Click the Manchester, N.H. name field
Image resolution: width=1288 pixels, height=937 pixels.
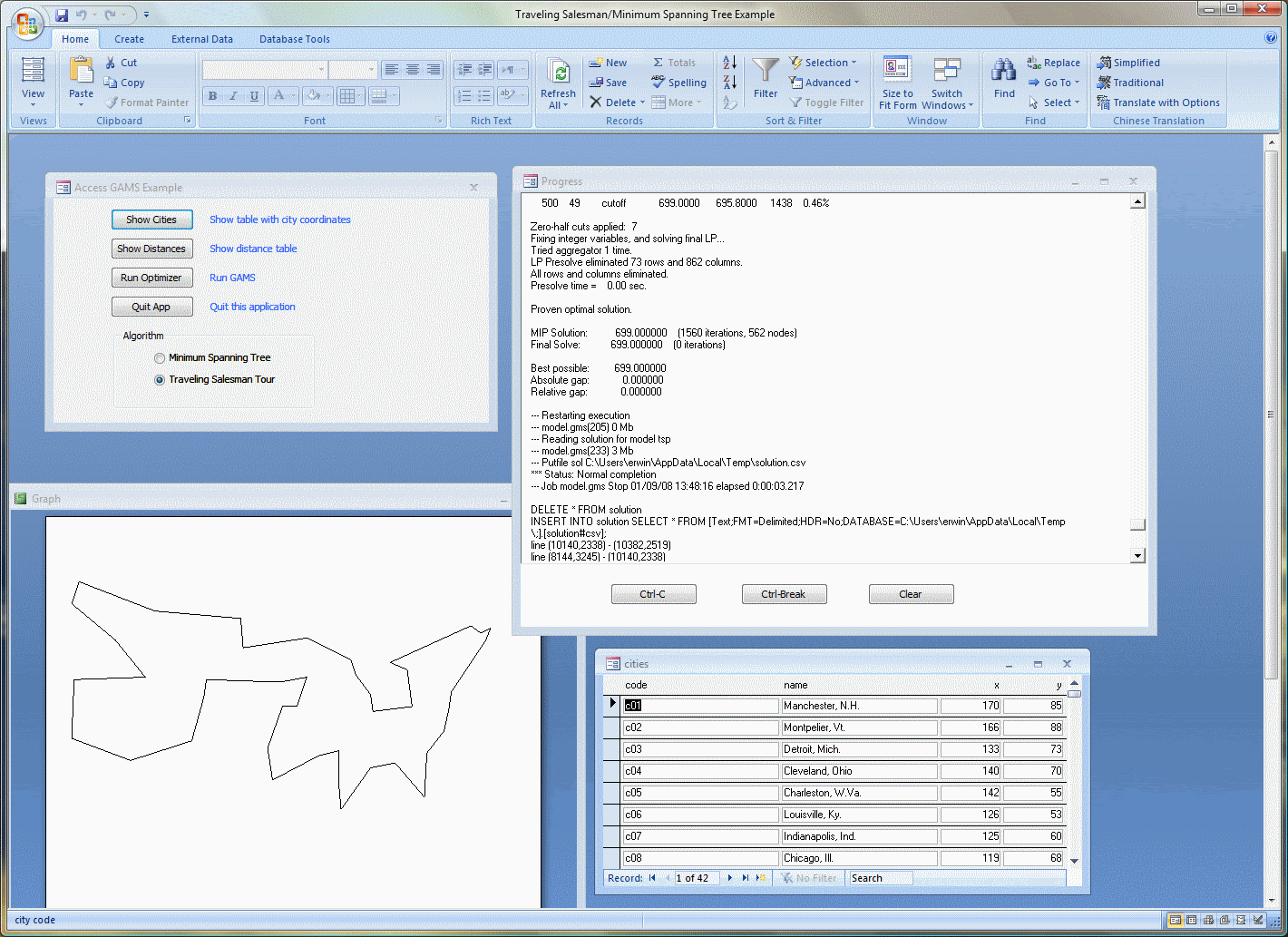point(858,706)
